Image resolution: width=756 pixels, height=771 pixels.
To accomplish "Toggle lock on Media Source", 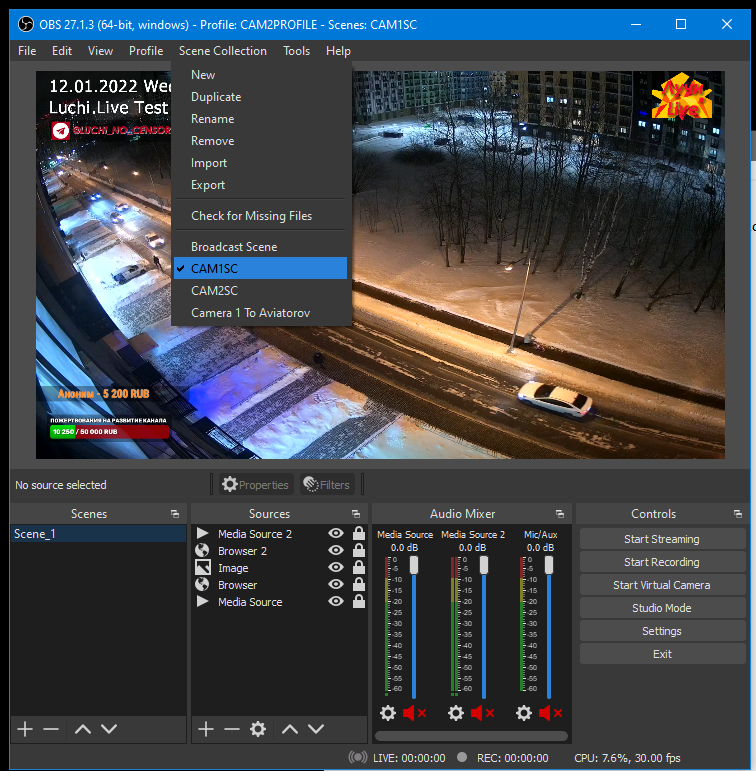I will tap(359, 601).
